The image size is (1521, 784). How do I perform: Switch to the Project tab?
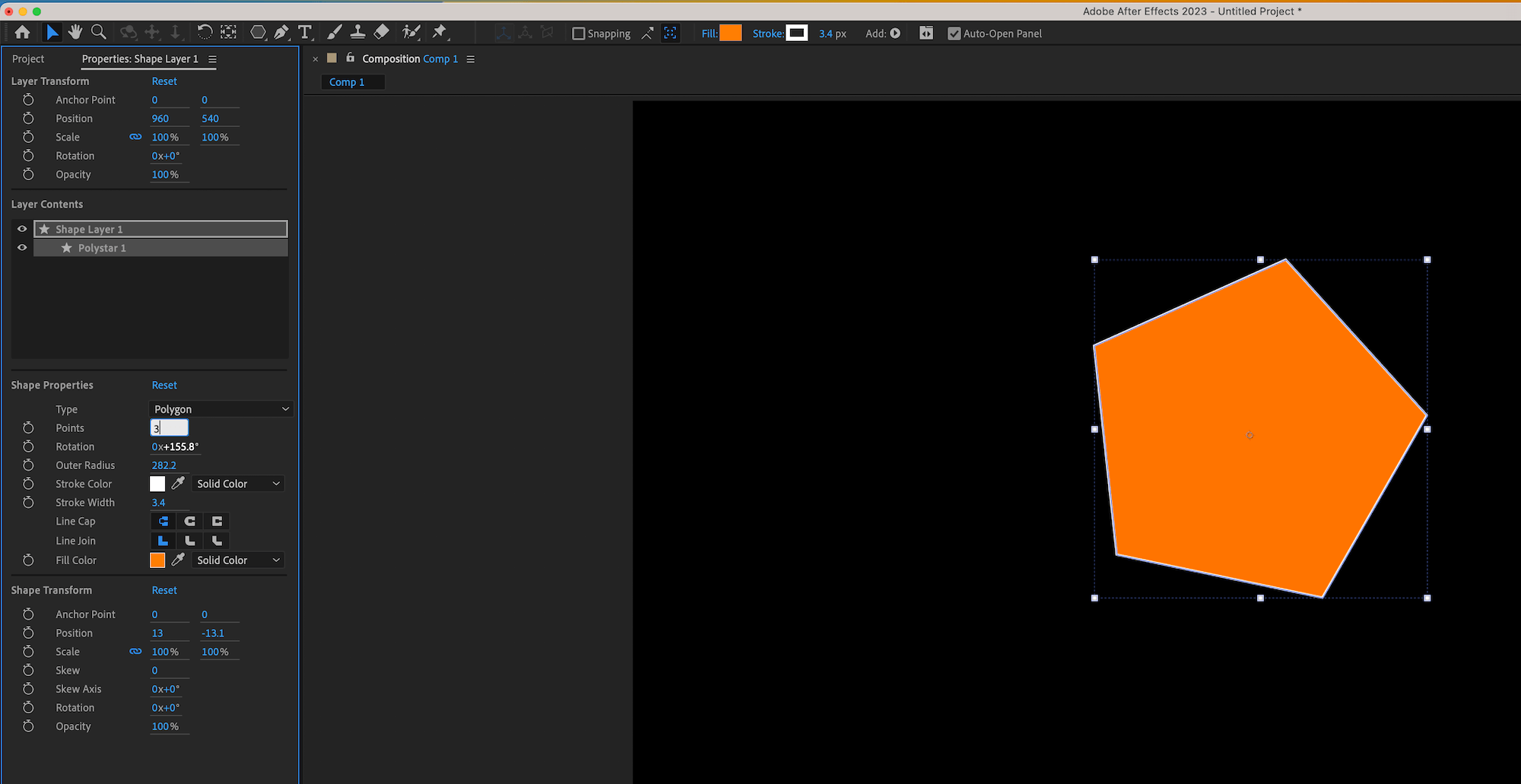(x=28, y=59)
